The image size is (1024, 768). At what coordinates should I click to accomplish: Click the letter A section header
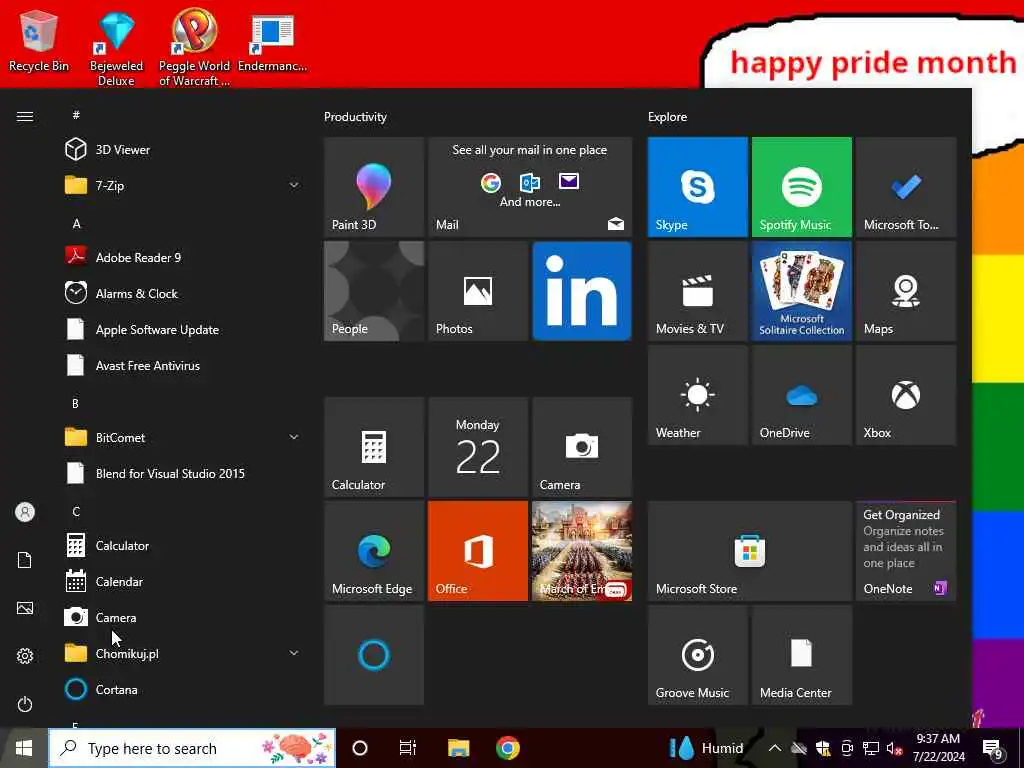tap(76, 223)
